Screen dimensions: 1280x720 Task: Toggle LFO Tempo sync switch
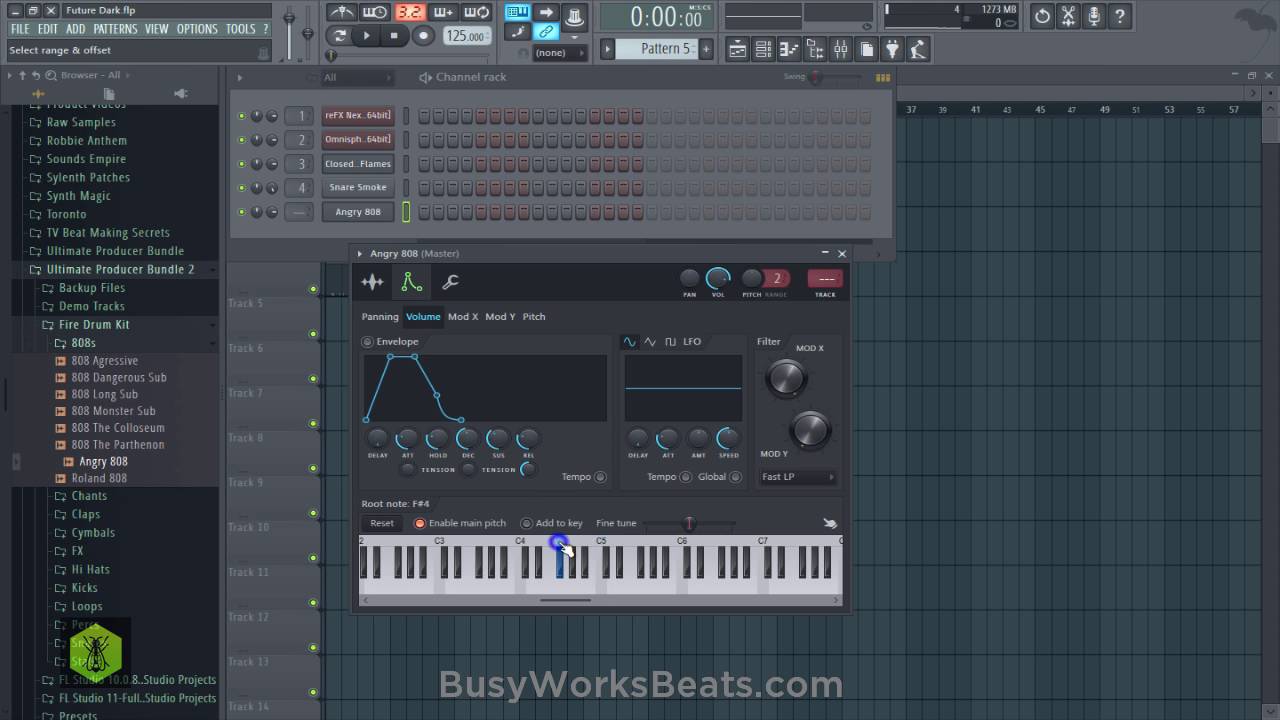click(685, 477)
